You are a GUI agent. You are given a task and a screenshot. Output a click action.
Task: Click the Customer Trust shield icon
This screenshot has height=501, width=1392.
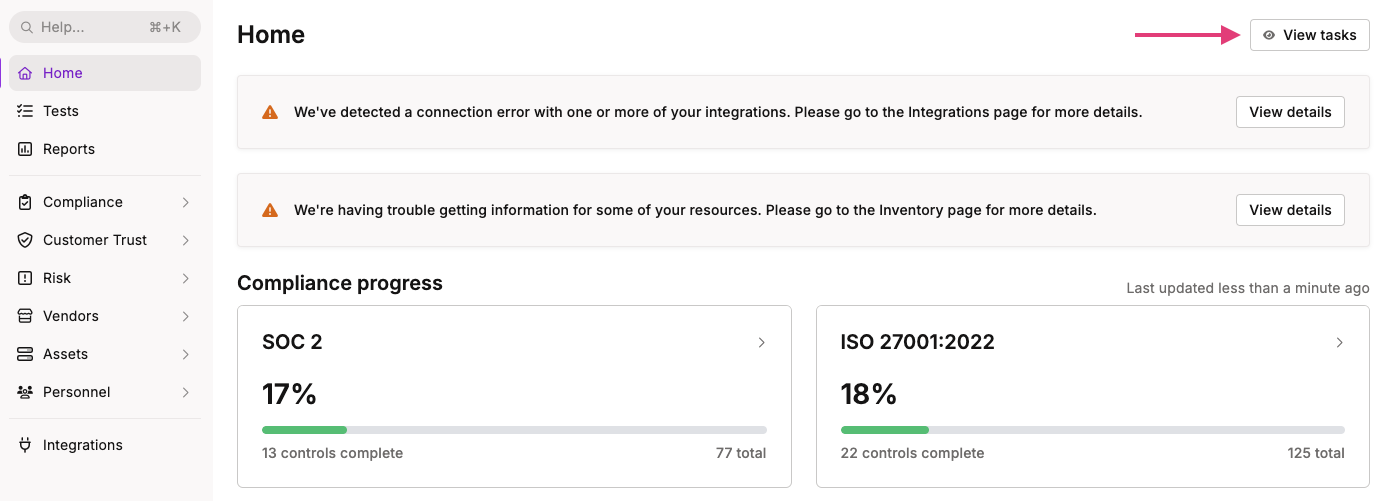25,240
